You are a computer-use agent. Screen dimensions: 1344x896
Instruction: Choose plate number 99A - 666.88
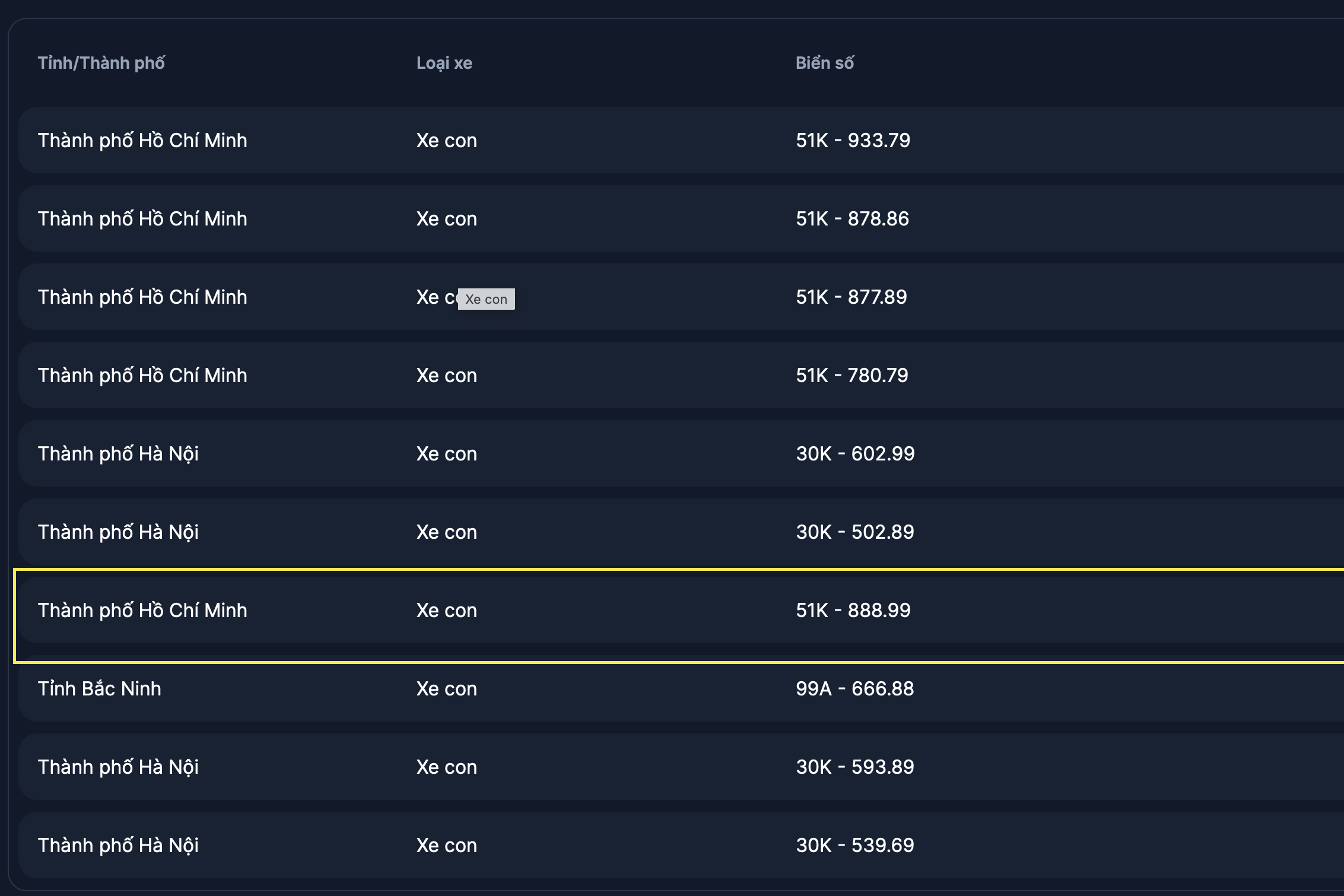click(x=854, y=689)
